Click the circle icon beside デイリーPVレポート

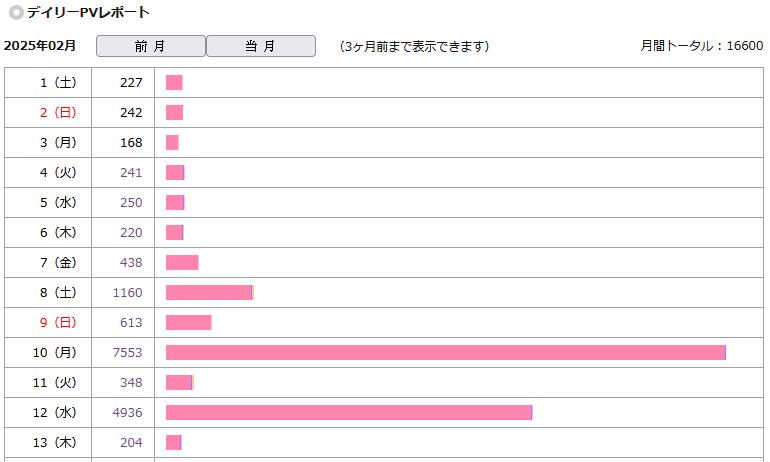click(16, 12)
